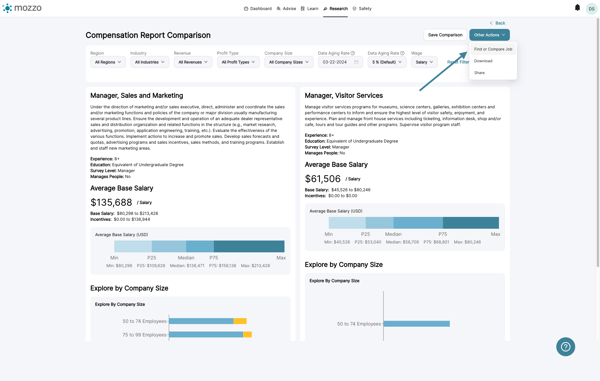
Task: Expand the All Company Sizes dropdown
Action: coord(289,62)
